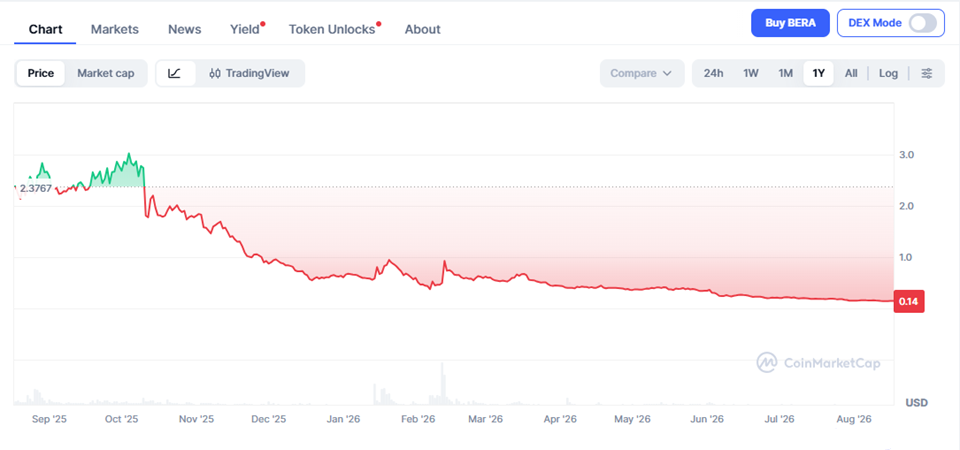Select Market cap view toggle
The height and width of the screenshot is (450, 960).
pyautogui.click(x=105, y=73)
